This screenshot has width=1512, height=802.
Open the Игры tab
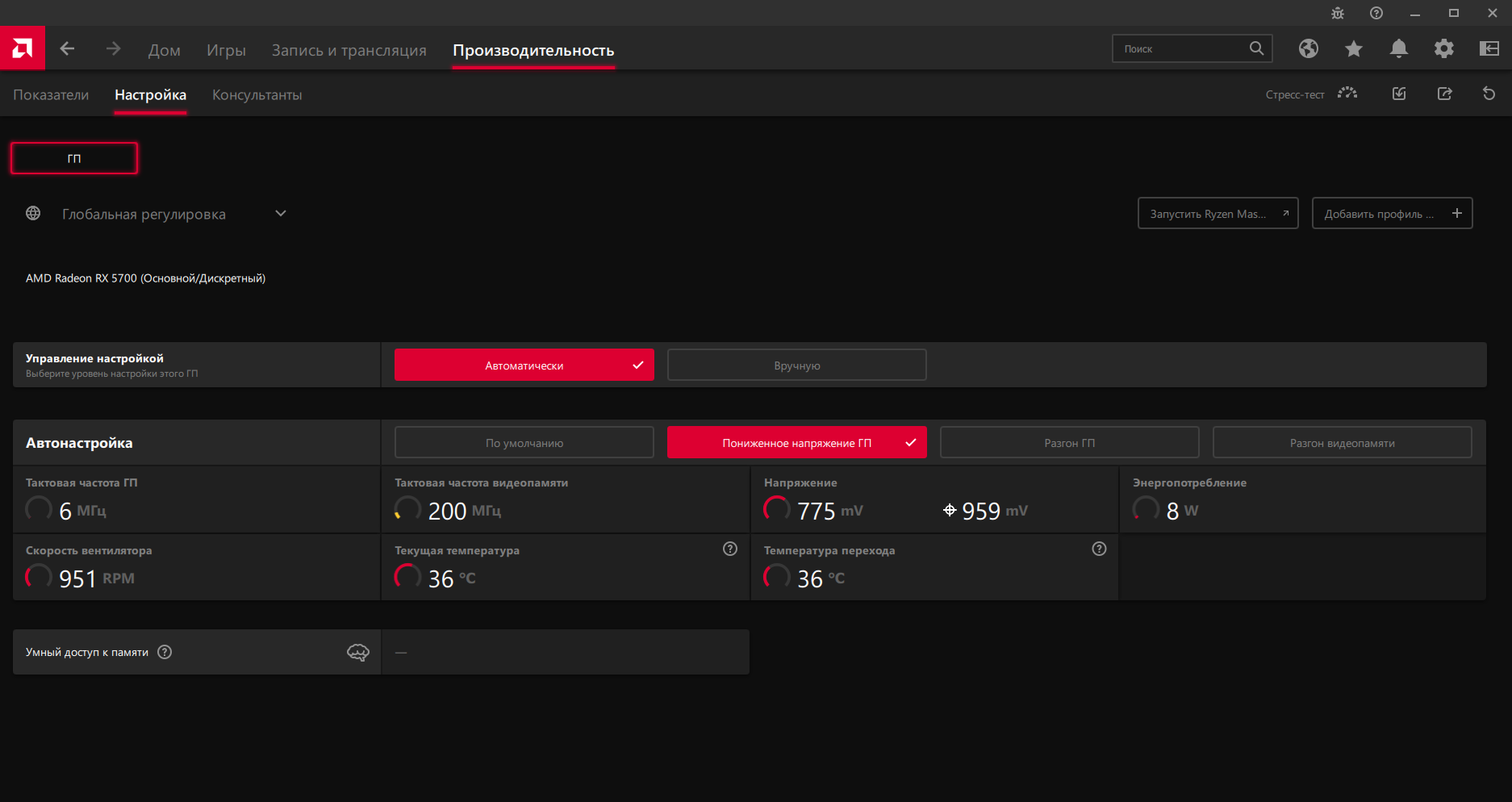click(226, 50)
